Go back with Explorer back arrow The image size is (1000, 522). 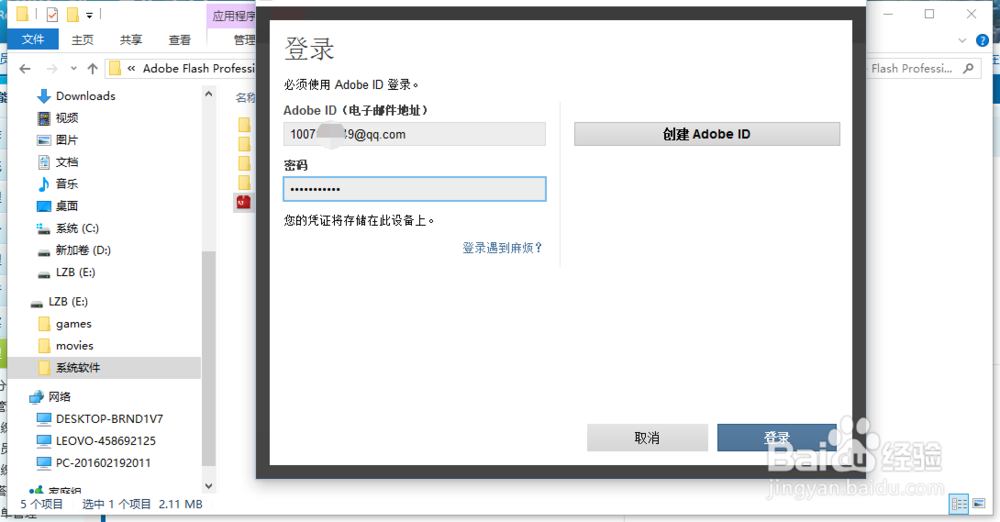[25, 69]
